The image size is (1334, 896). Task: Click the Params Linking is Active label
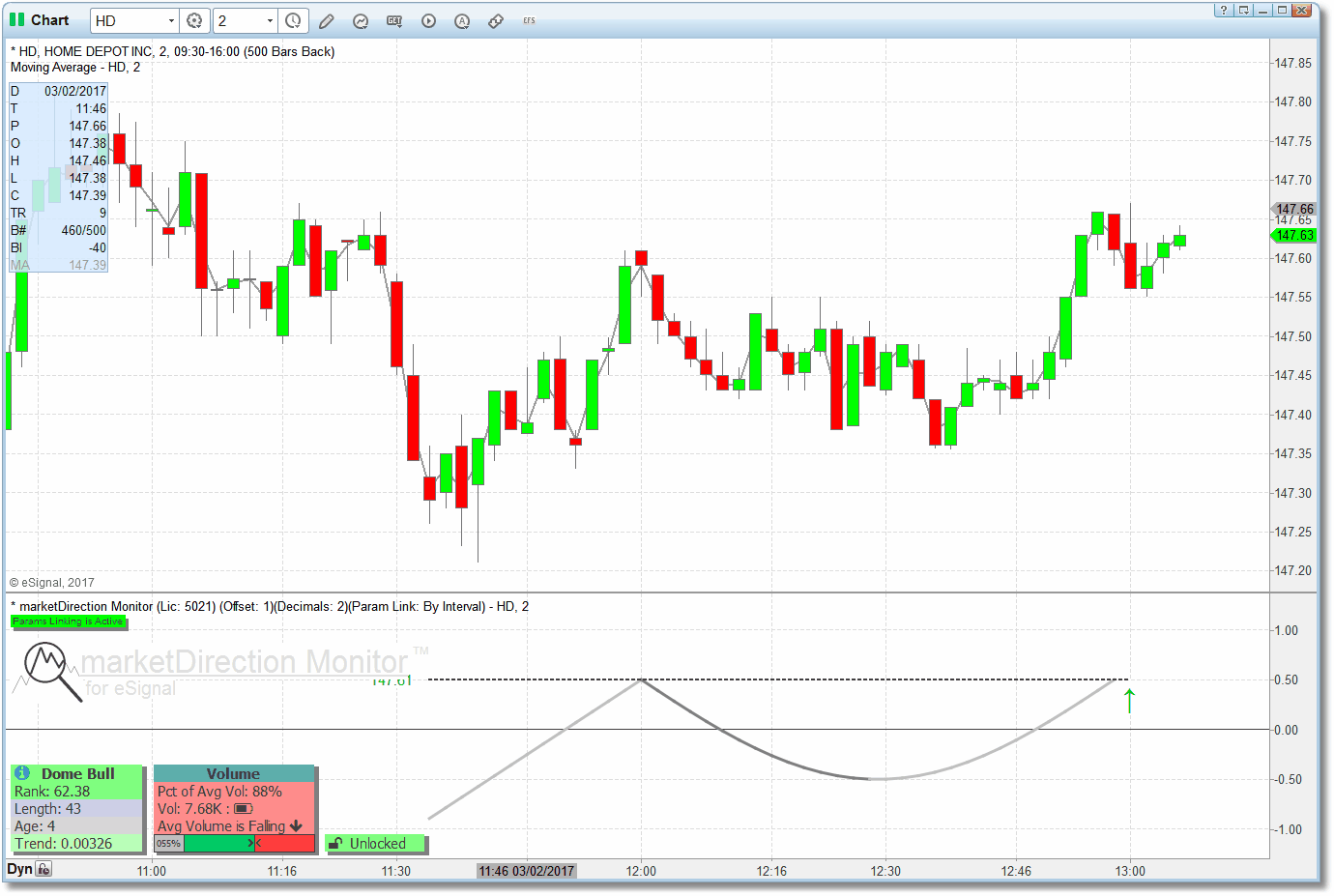(68, 621)
